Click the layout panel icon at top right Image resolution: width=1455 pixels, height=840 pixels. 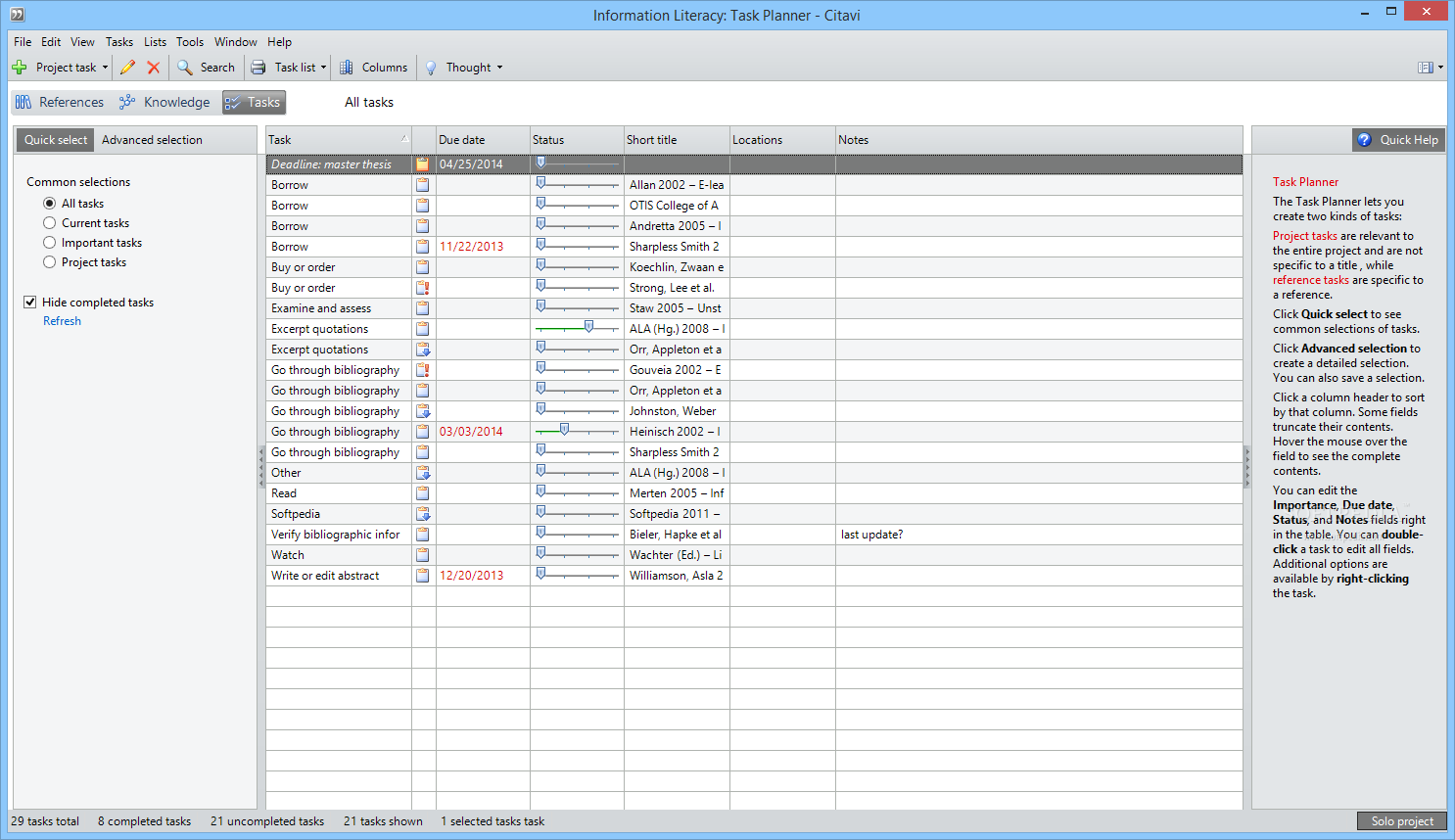1426,68
